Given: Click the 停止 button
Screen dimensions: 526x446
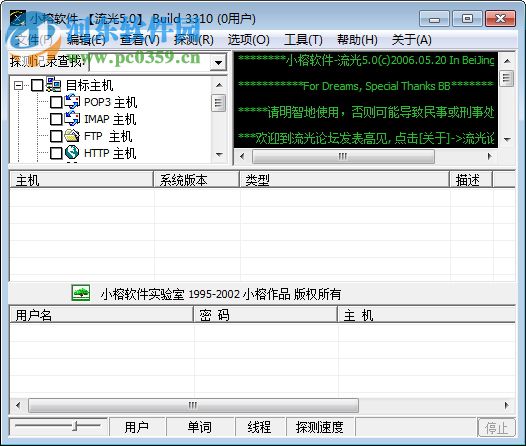Looking at the screenshot, I should pos(496,428).
